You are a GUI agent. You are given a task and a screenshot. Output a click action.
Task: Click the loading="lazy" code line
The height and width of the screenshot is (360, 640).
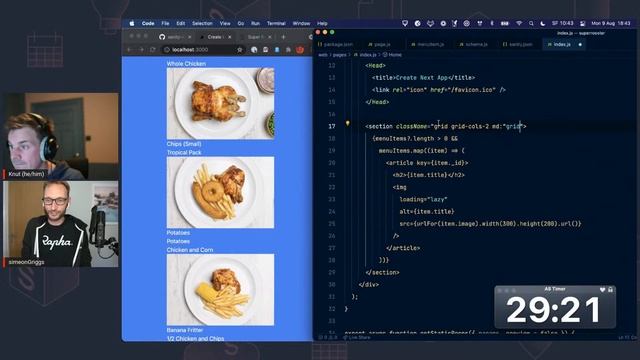point(423,200)
